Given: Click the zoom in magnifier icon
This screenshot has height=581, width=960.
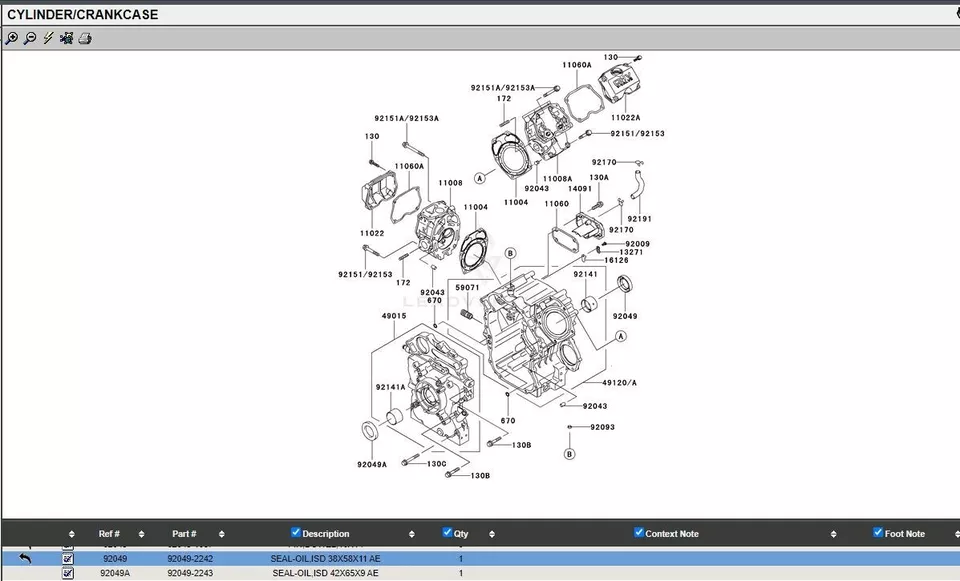Looking at the screenshot, I should (x=11, y=39).
